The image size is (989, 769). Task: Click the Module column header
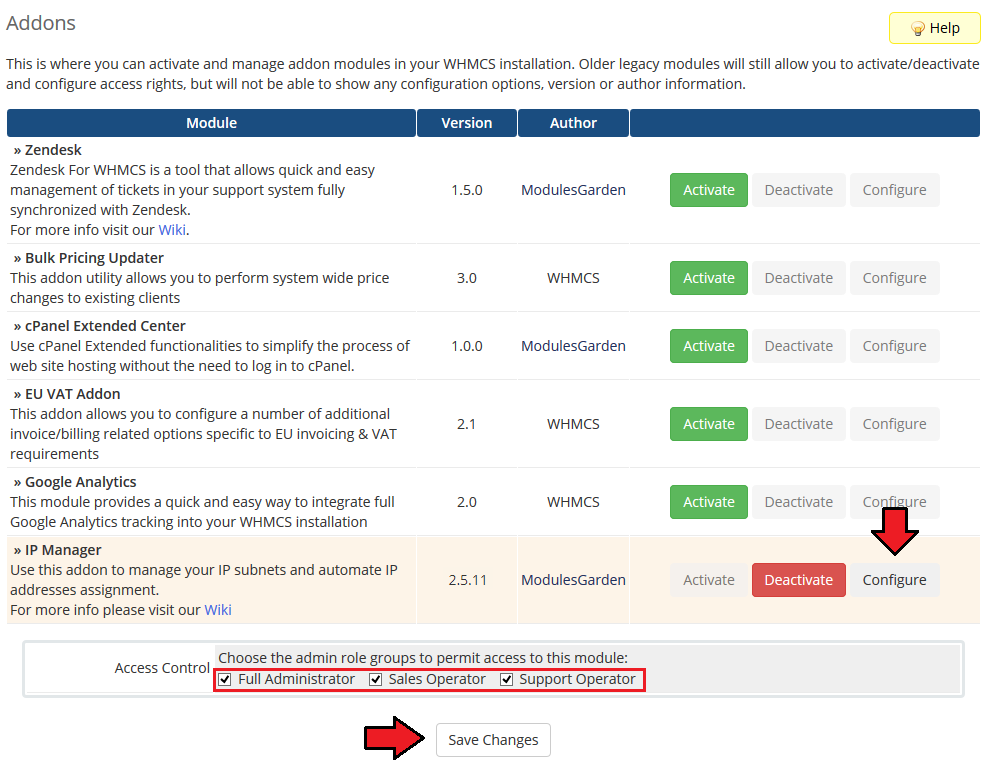(211, 123)
